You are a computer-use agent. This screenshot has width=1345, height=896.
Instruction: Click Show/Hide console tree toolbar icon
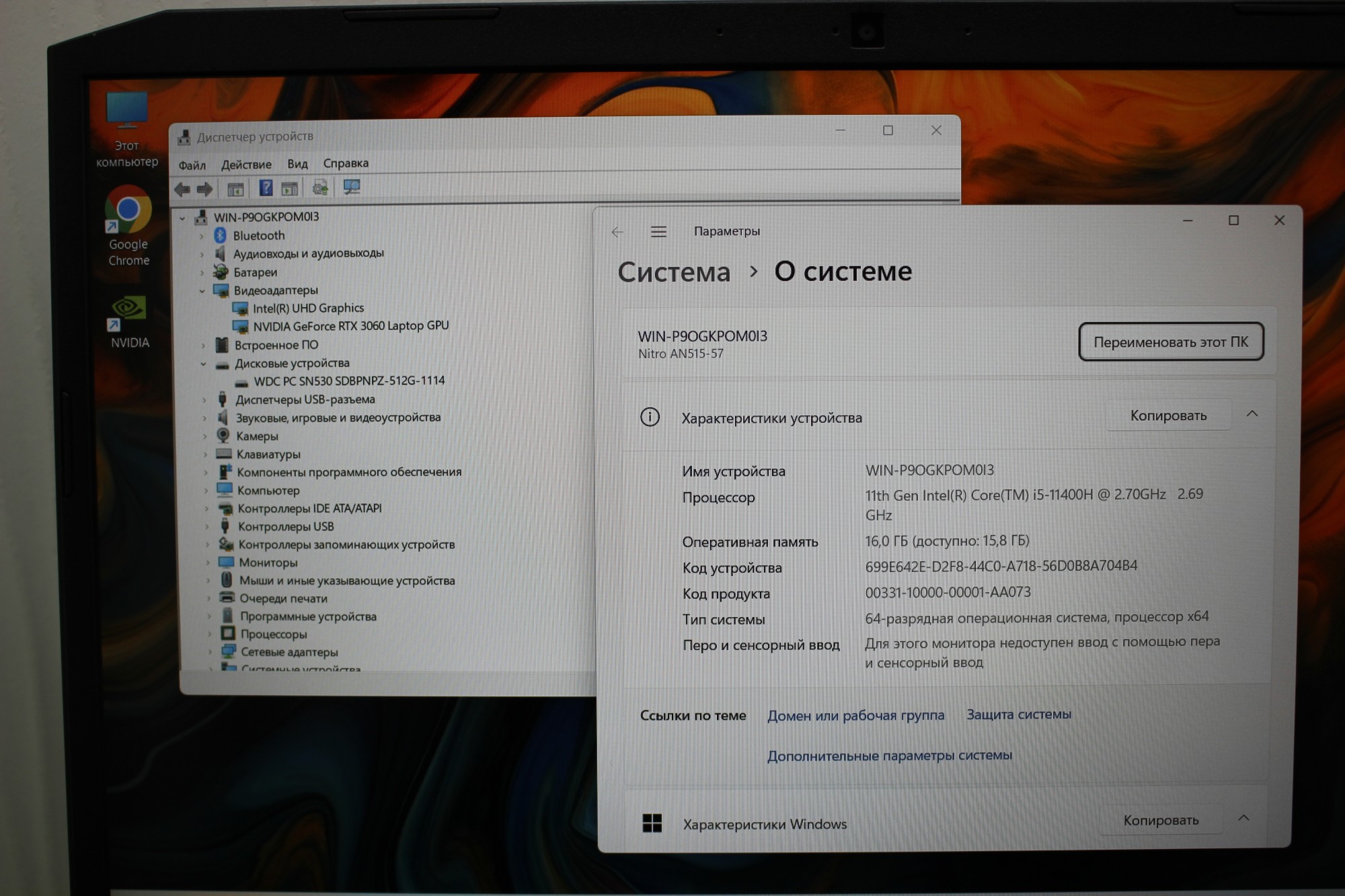click(x=235, y=190)
